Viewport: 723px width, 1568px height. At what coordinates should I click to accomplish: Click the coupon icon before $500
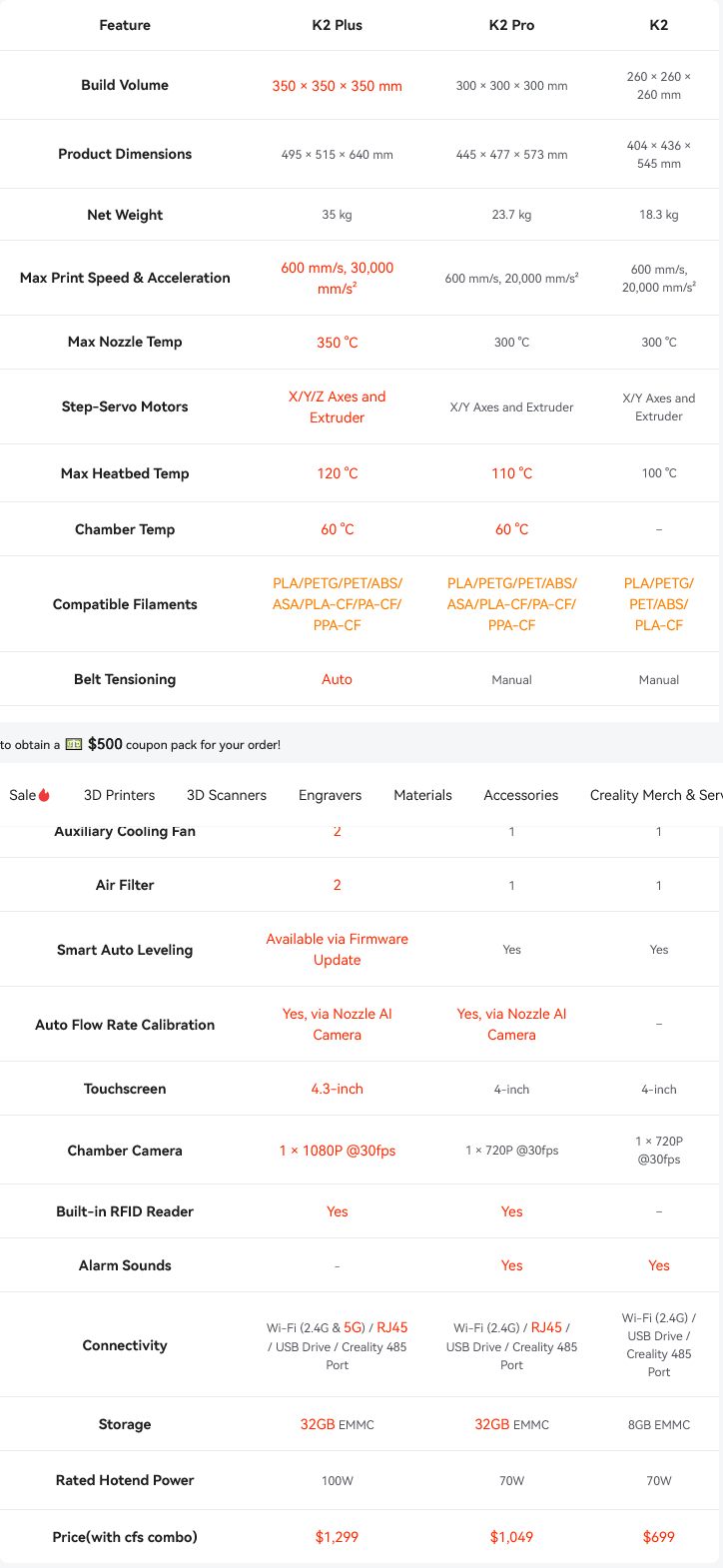74,744
